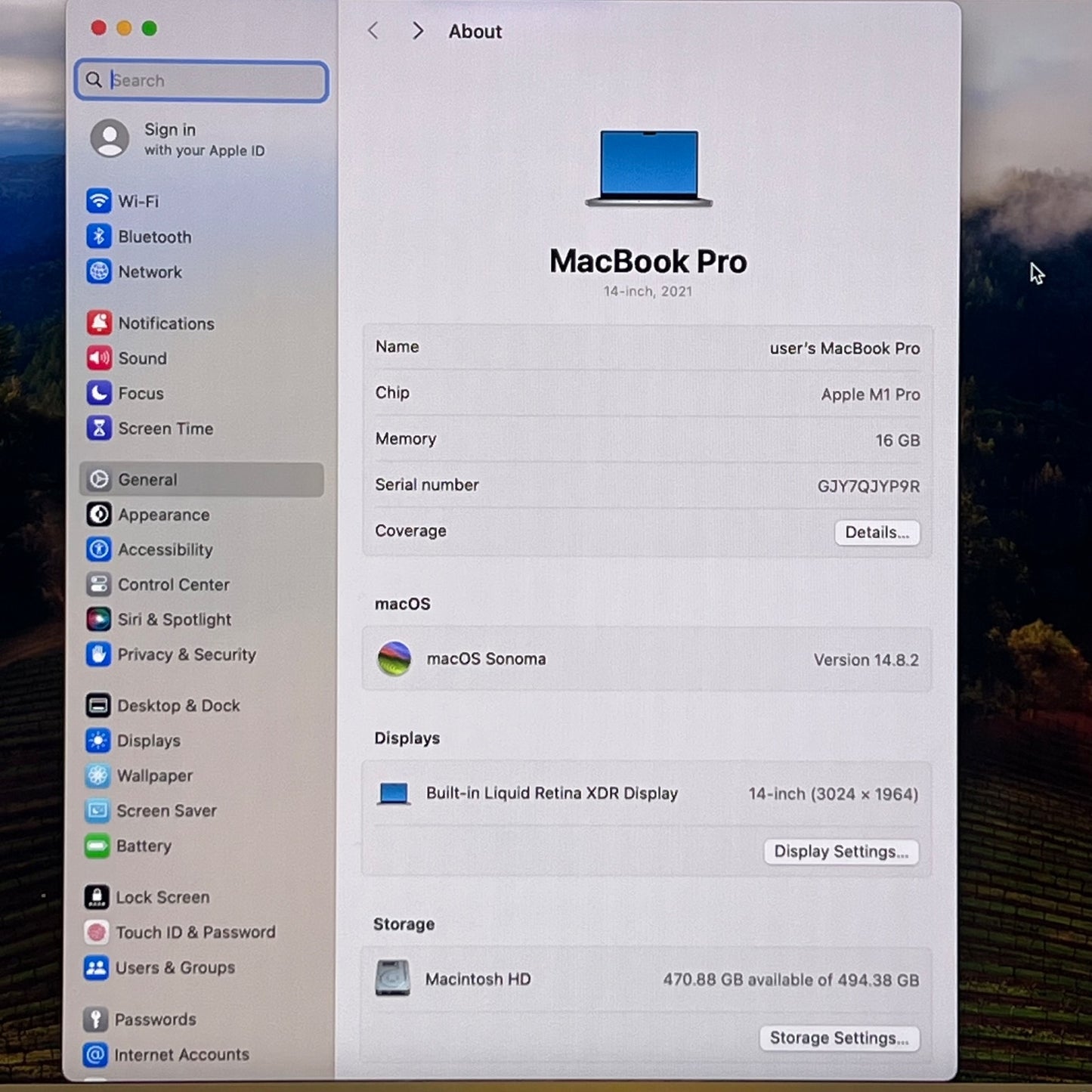Click the Bluetooth icon in sidebar
Screen dimensions: 1092x1092
[99, 237]
